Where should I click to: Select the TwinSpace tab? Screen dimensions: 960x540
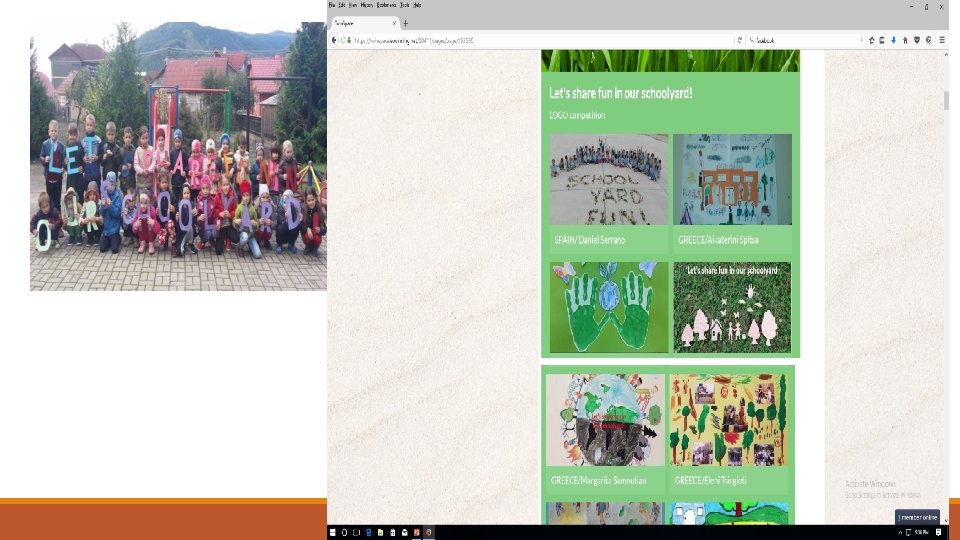point(365,23)
